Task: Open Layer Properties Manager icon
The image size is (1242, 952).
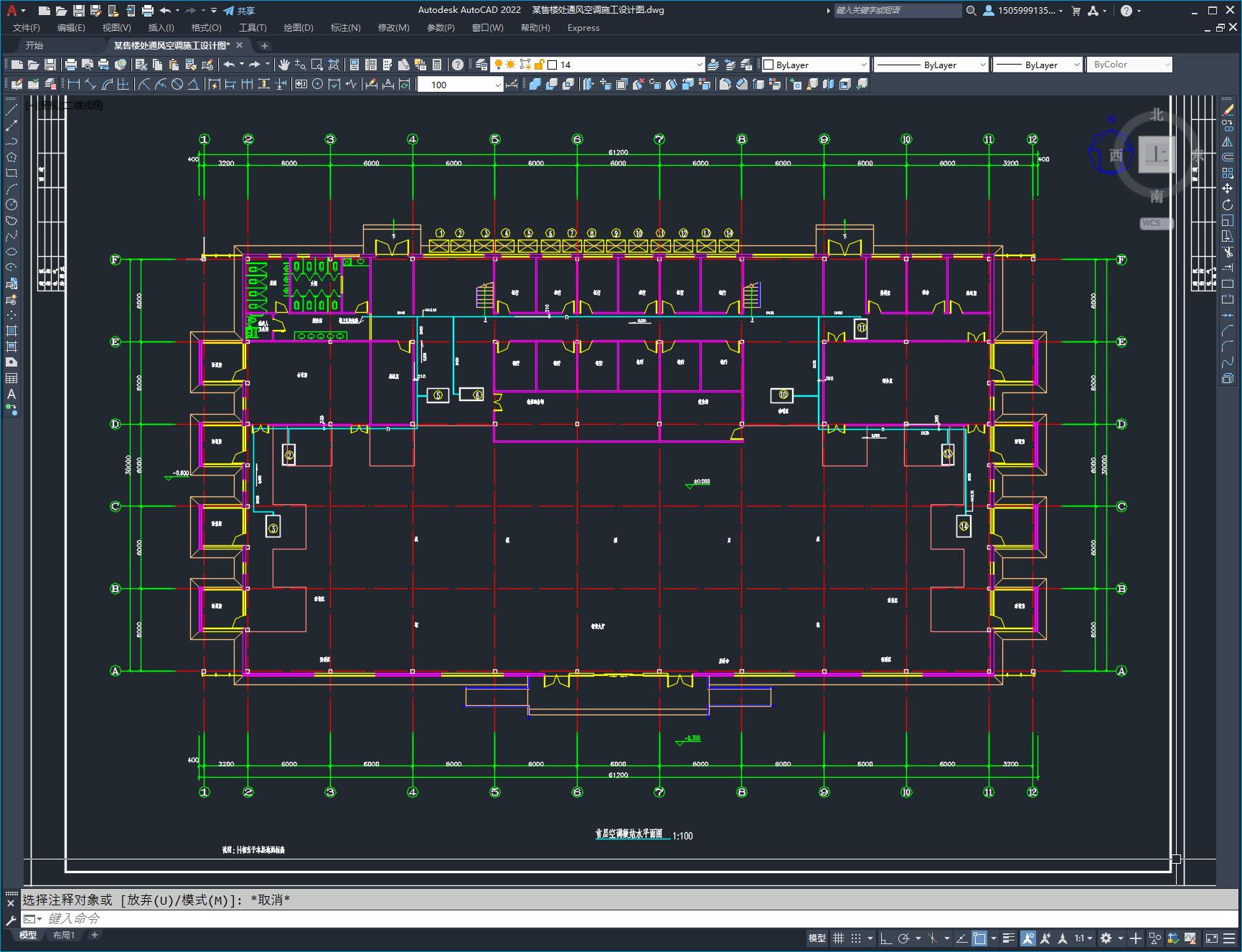Action: [x=481, y=65]
